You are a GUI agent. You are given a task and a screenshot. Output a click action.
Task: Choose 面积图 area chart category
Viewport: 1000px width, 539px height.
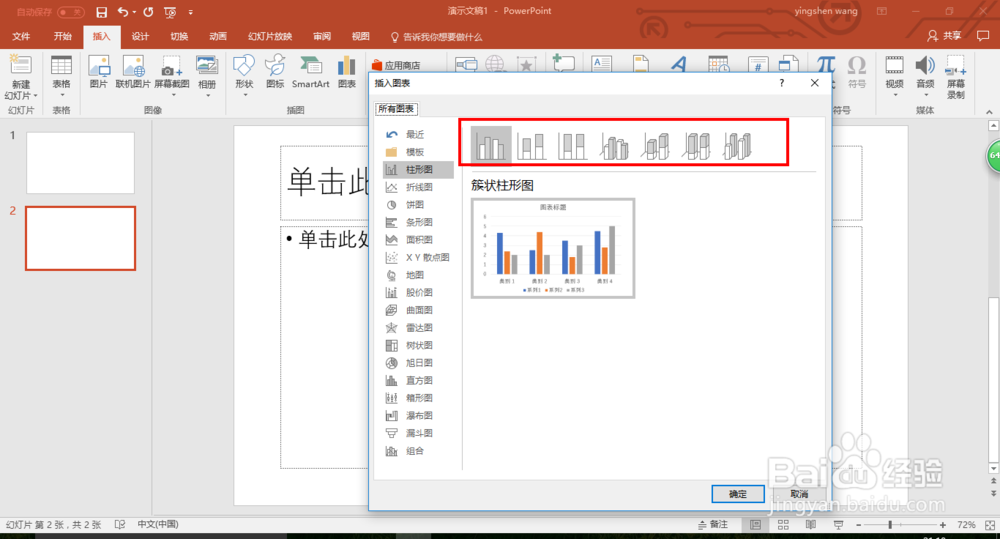(x=418, y=240)
